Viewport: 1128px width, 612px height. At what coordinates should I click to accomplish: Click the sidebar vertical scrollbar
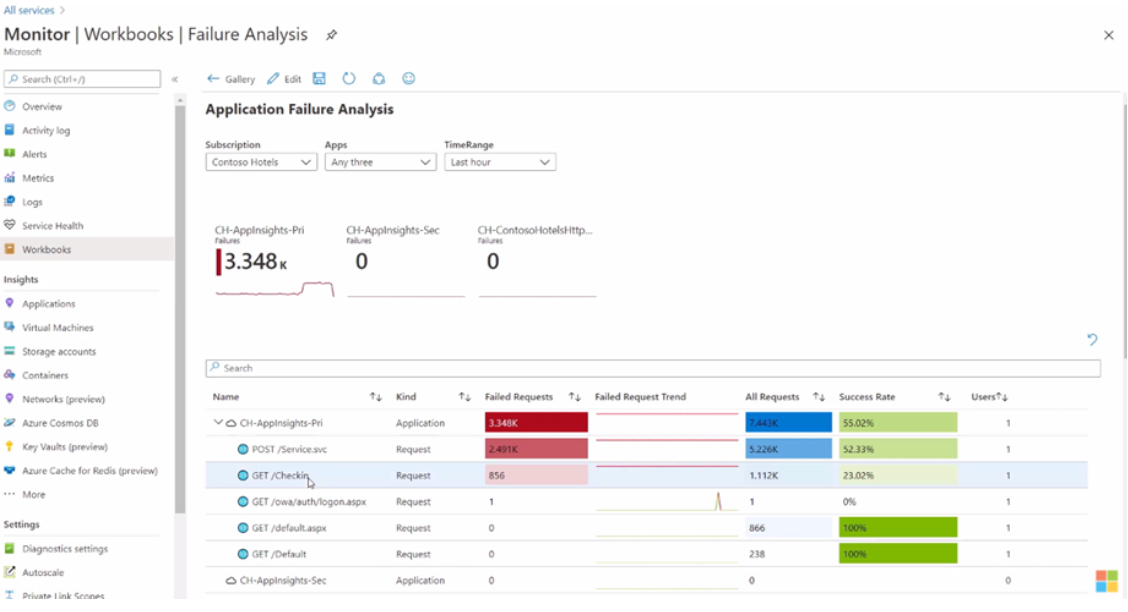tap(180, 309)
